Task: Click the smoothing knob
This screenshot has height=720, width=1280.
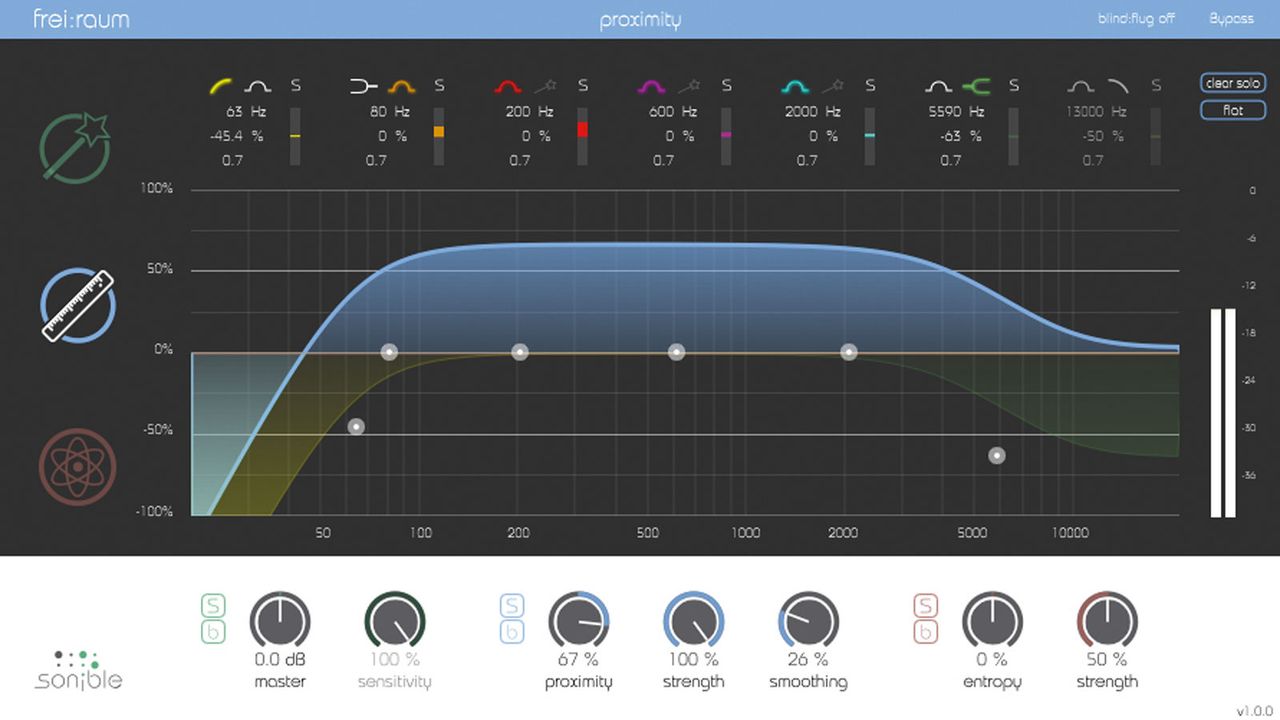Action: point(808,621)
